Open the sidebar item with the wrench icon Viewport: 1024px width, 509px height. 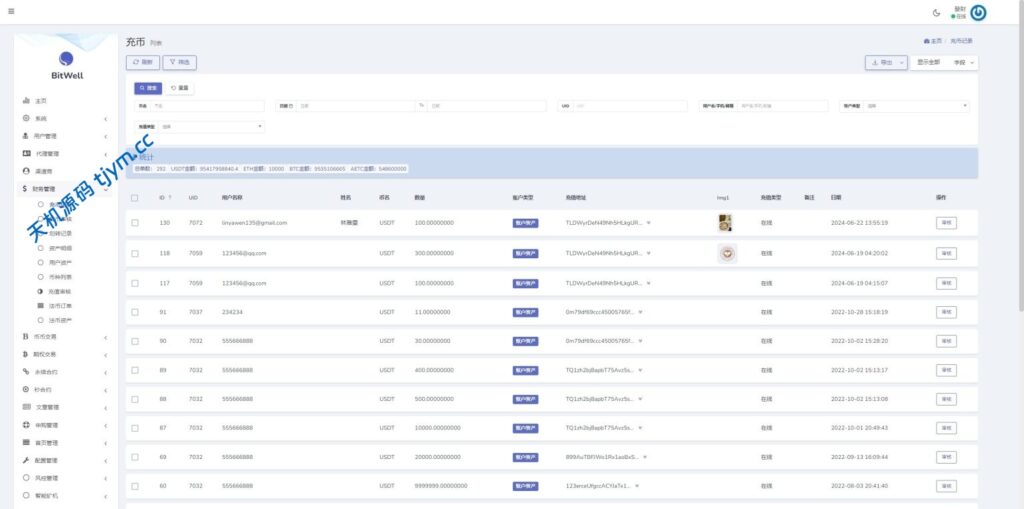46,460
